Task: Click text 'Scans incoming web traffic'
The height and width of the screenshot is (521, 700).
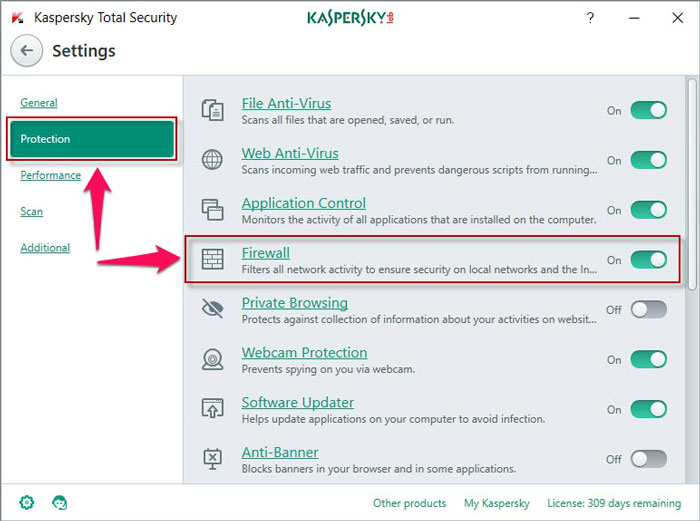Action: tap(306, 170)
